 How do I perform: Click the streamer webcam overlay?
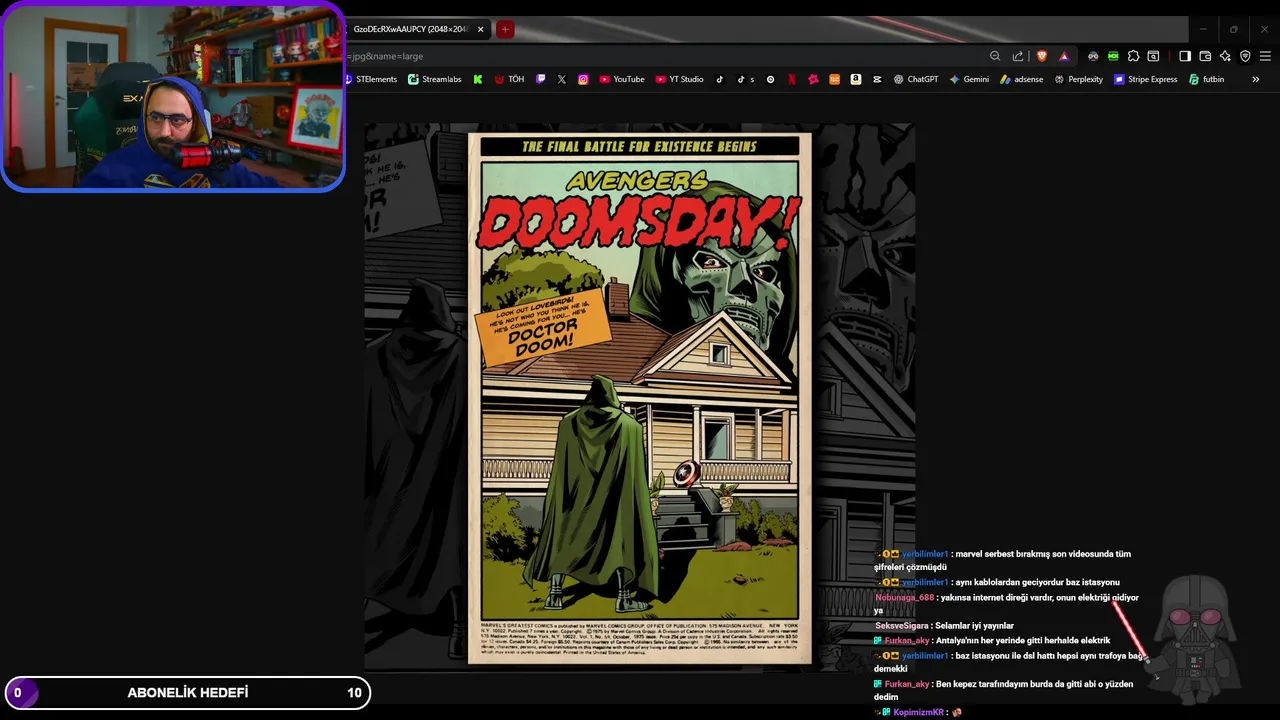point(173,97)
